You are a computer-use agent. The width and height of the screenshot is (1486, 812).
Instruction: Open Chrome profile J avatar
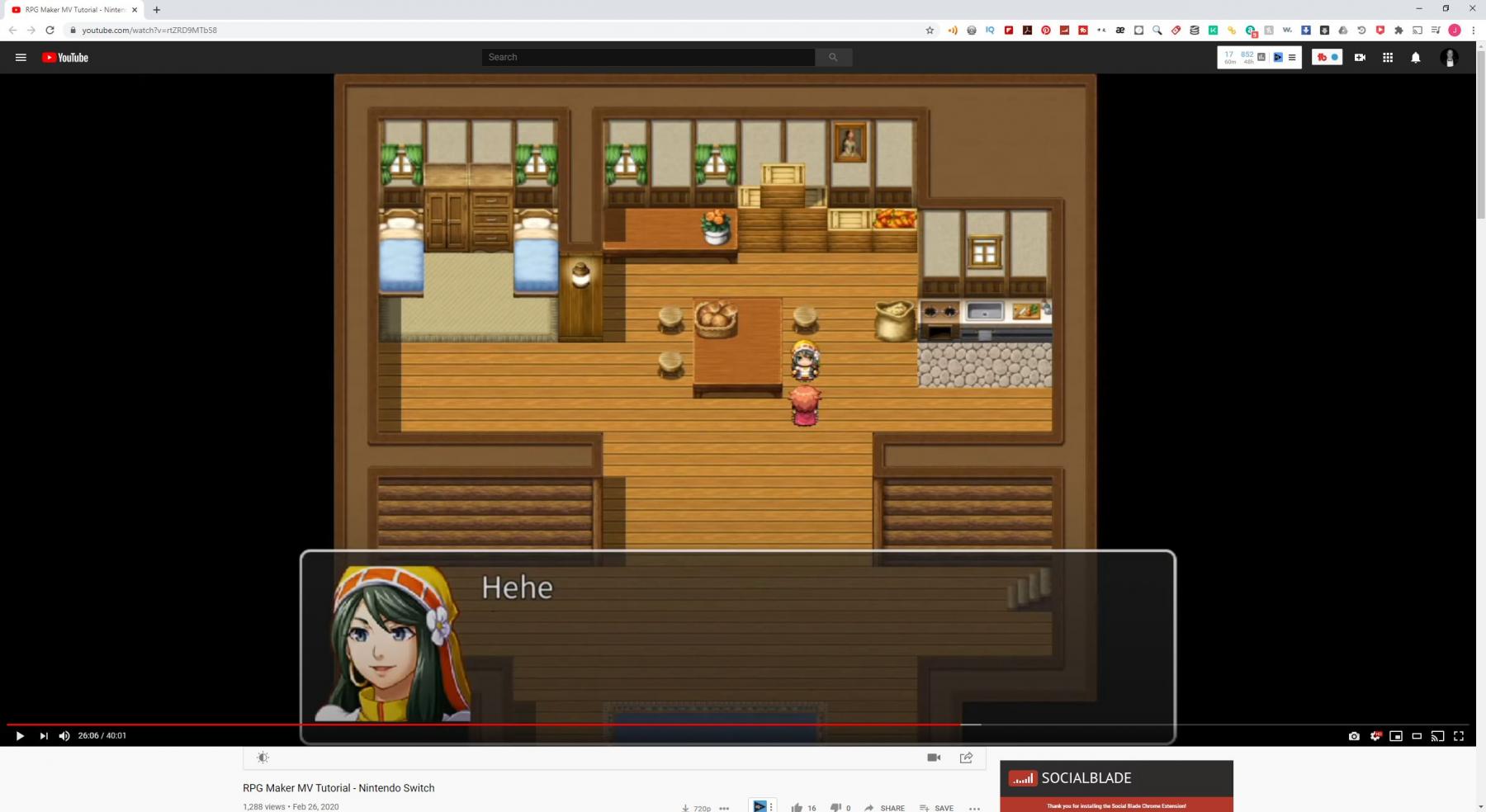pos(1455,31)
